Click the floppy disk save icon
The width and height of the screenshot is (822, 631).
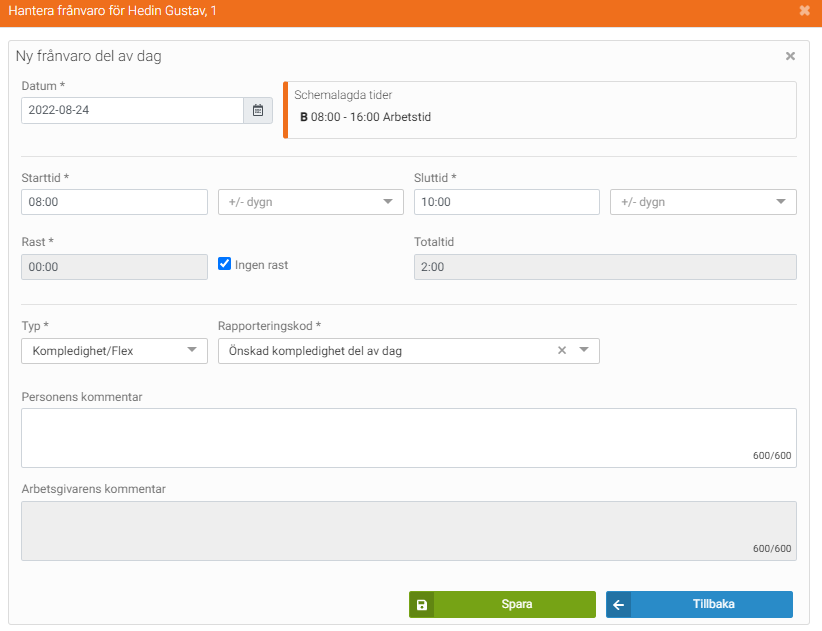pyautogui.click(x=422, y=605)
